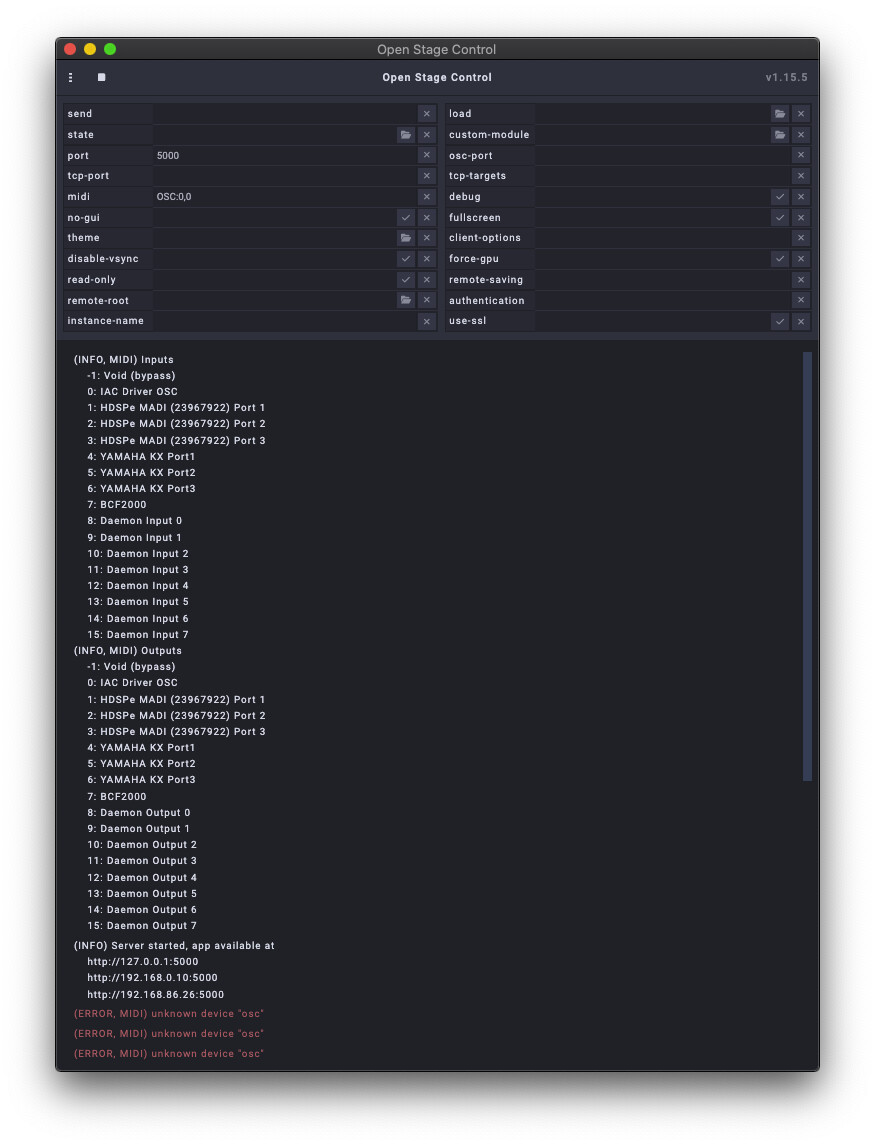Viewport: 875px width, 1145px height.
Task: Click the console log scrollbar
Action: pyautogui.click(x=807, y=565)
